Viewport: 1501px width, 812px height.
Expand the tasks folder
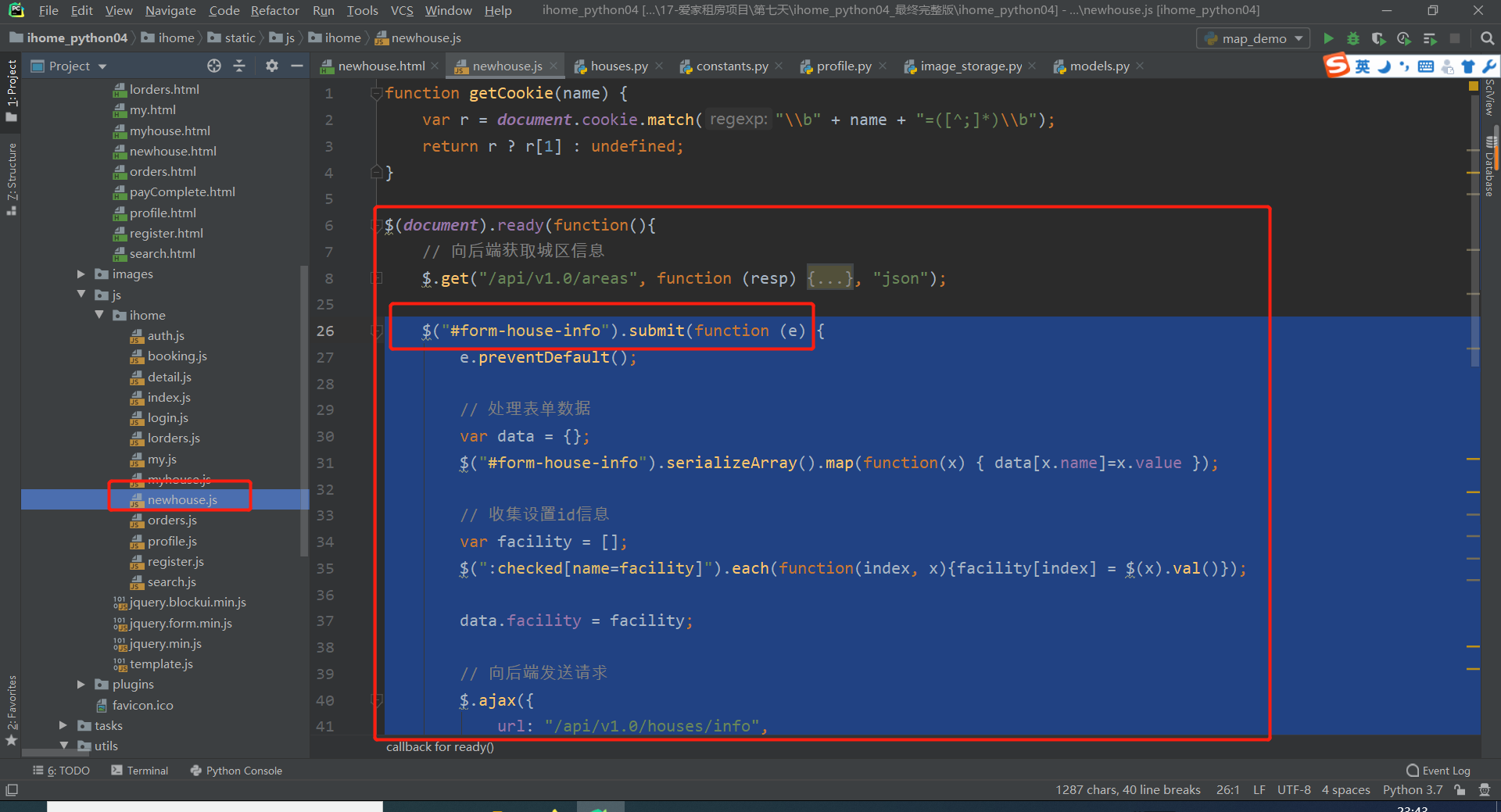(x=63, y=726)
